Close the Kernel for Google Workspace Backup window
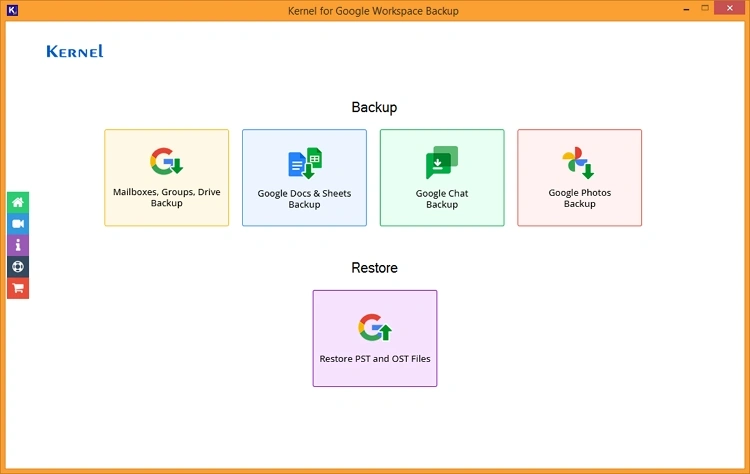 pyautogui.click(x=729, y=8)
